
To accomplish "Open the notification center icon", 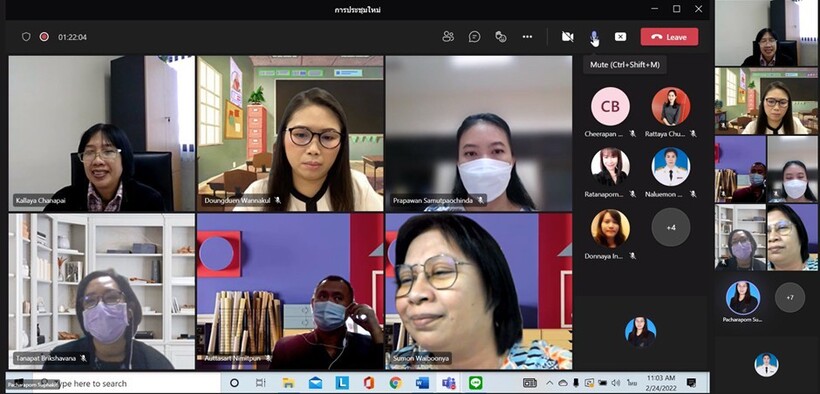I will 691,382.
